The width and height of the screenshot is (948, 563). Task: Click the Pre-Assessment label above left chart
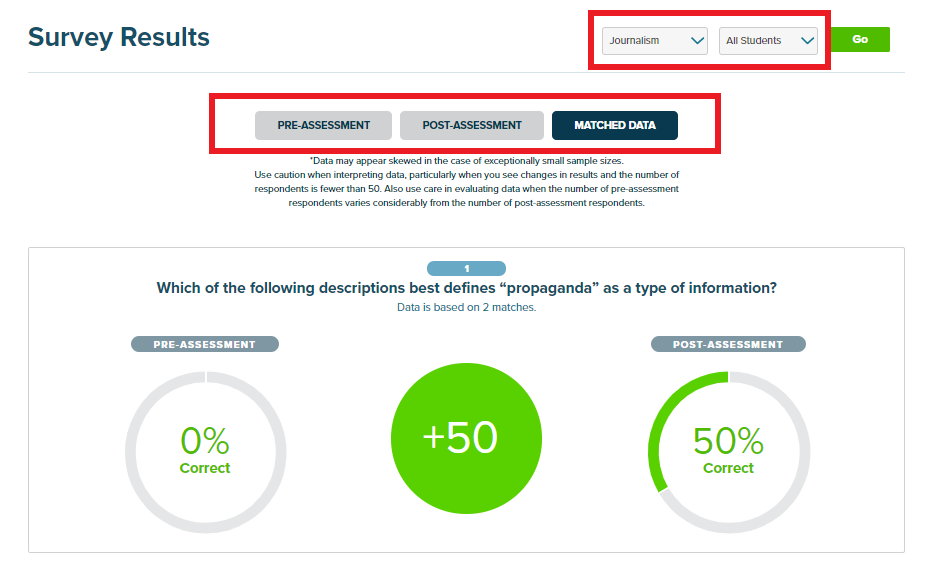(204, 344)
